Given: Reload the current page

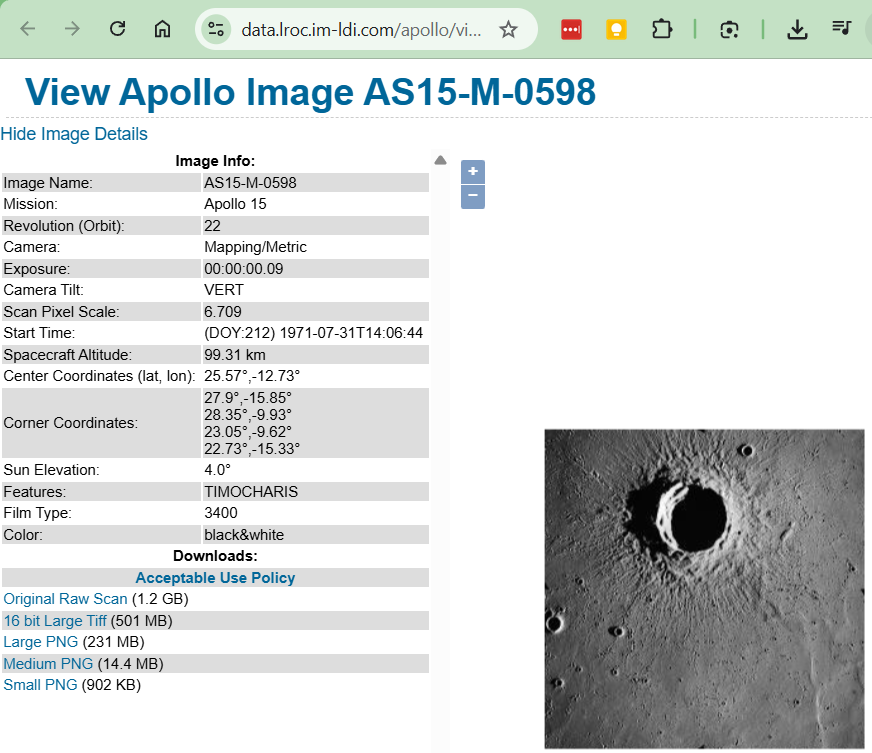Looking at the screenshot, I should pos(117,29).
